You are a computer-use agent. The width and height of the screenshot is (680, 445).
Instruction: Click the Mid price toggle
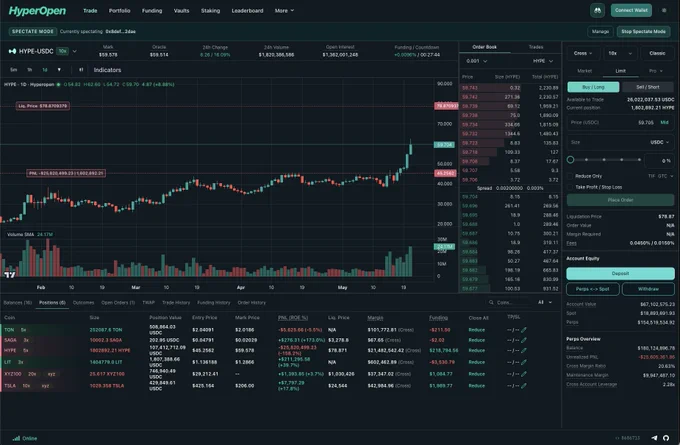click(664, 122)
